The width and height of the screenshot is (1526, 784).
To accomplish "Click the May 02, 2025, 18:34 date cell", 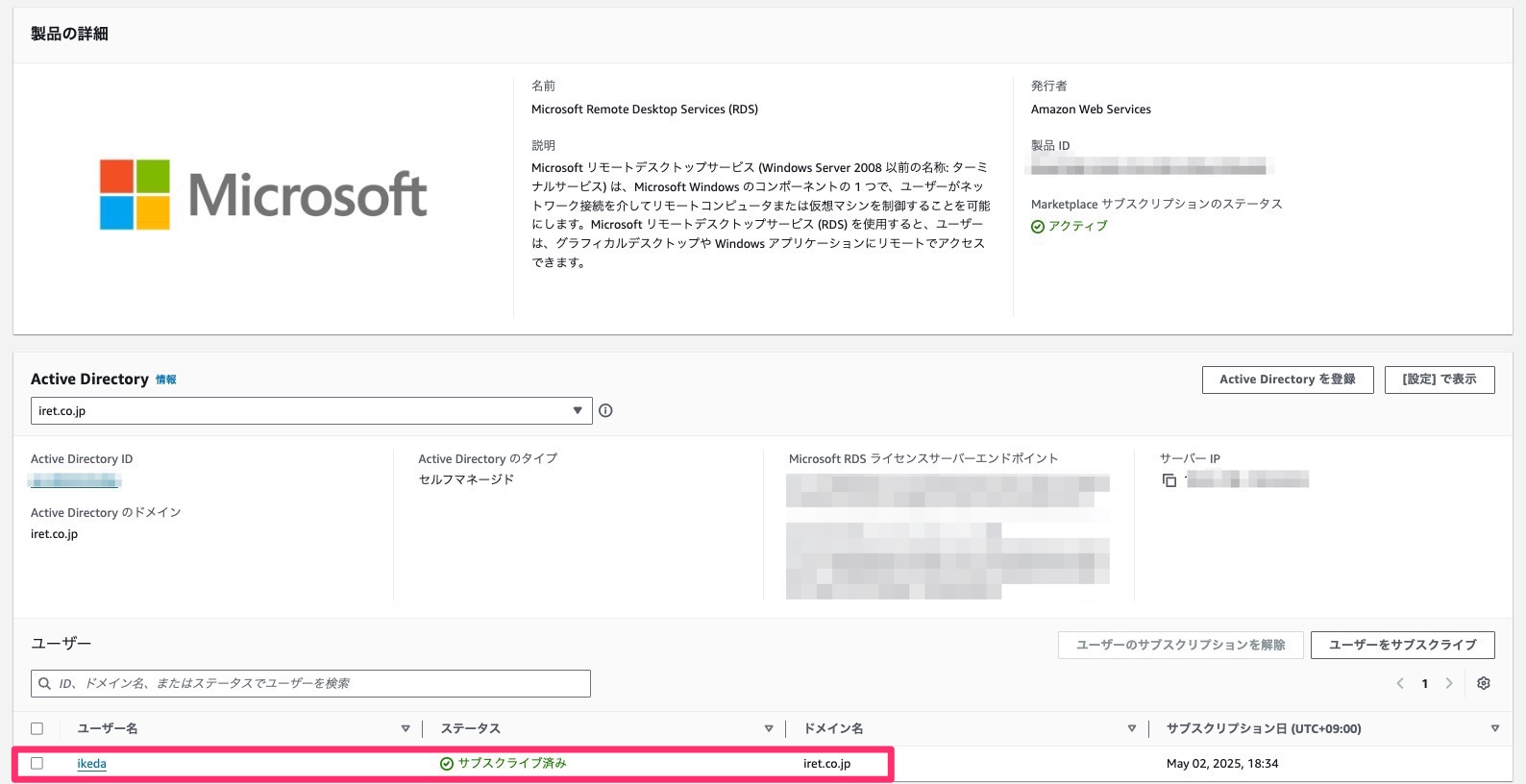I will pos(1222,764).
